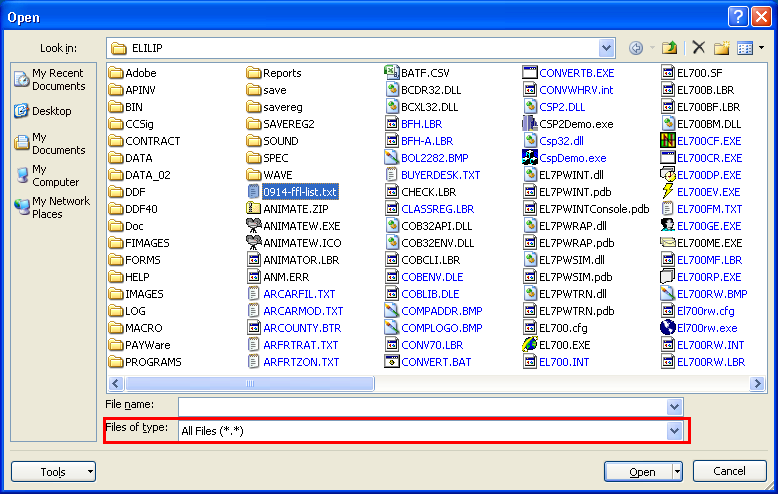Select the PROGRAMS folder
Screen dimensions: 778x494
145,362
